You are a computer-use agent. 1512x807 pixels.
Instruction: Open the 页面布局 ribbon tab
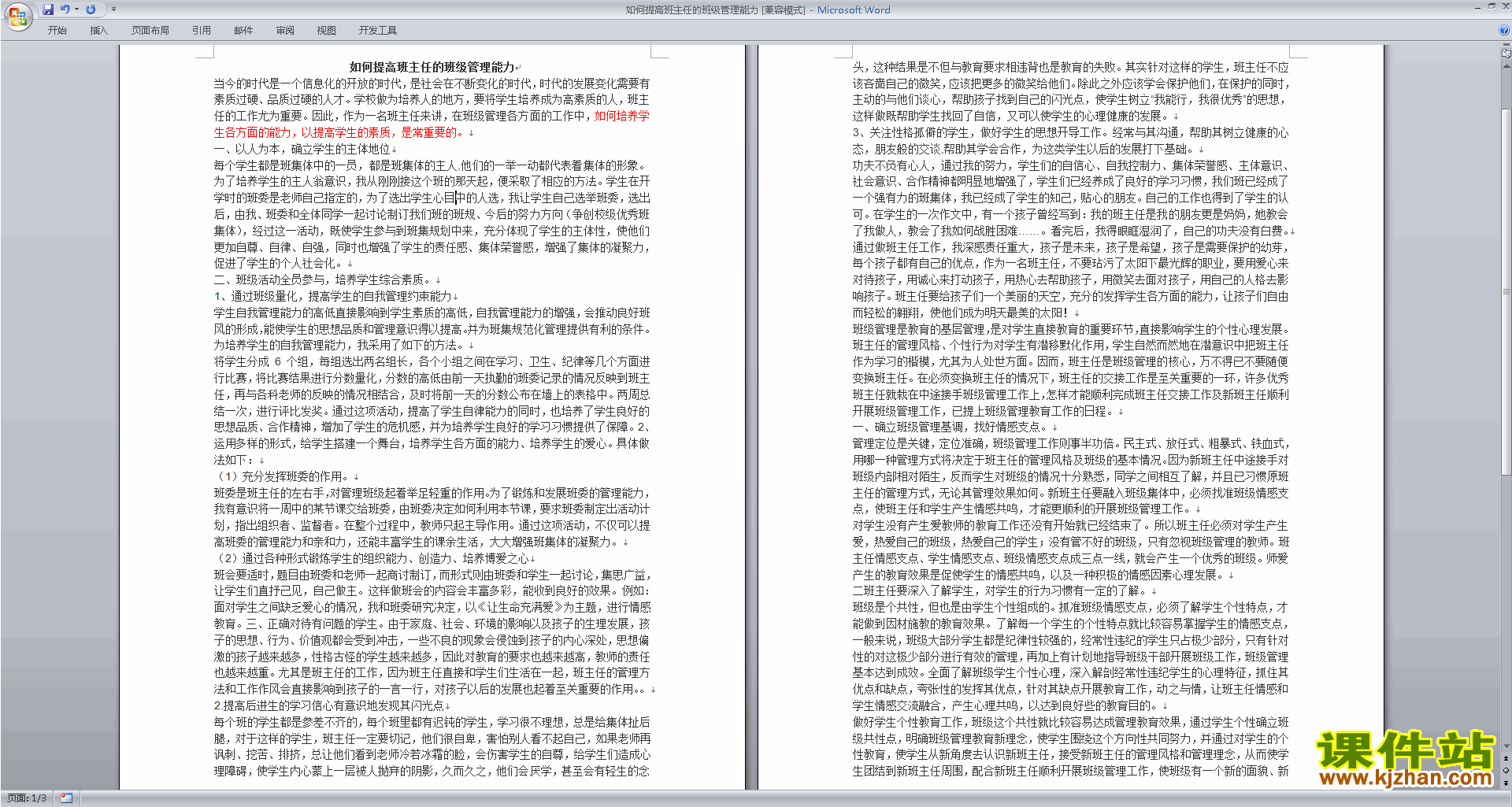pyautogui.click(x=150, y=31)
